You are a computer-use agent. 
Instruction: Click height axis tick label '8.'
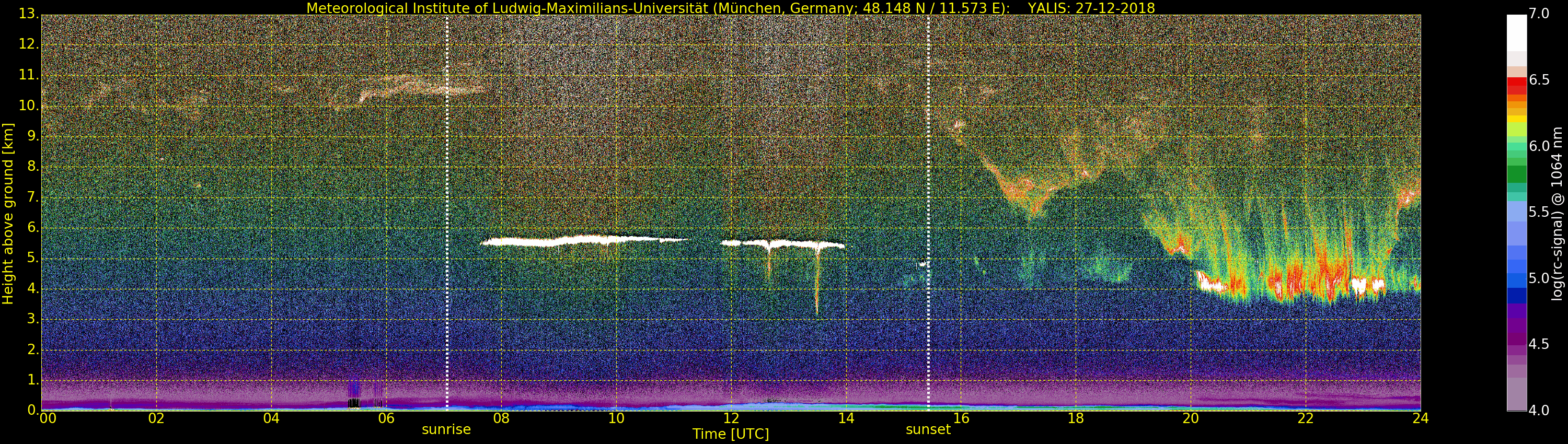pyautogui.click(x=32, y=167)
